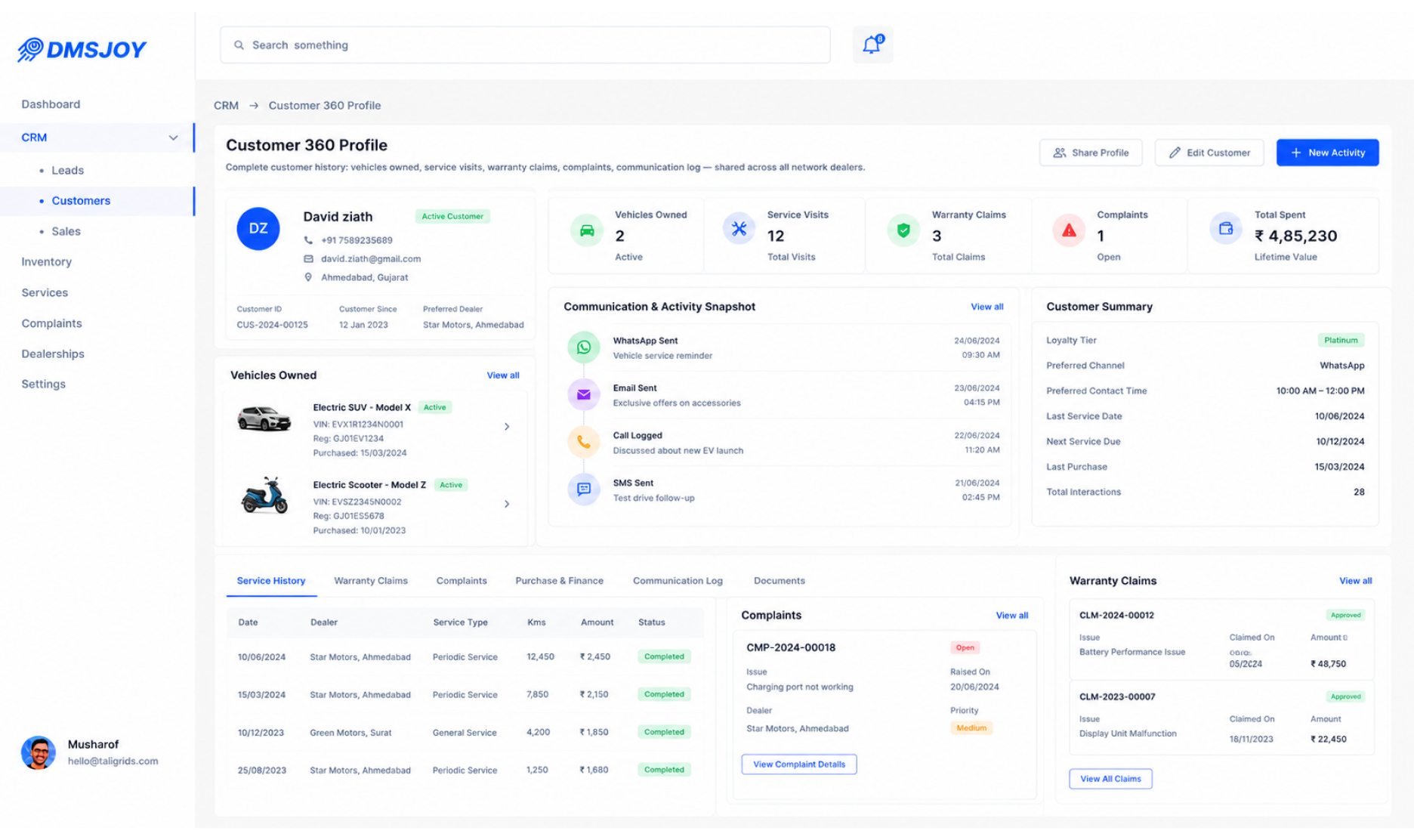The height and width of the screenshot is (840, 1414).
Task: Switch to the Complaints tab
Action: (462, 581)
